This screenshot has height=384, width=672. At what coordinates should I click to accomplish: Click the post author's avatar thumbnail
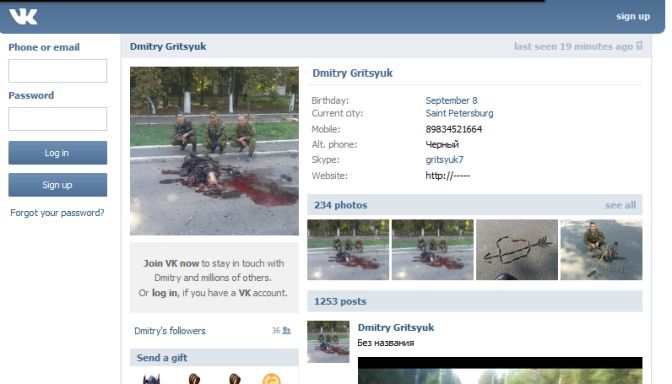click(x=328, y=342)
